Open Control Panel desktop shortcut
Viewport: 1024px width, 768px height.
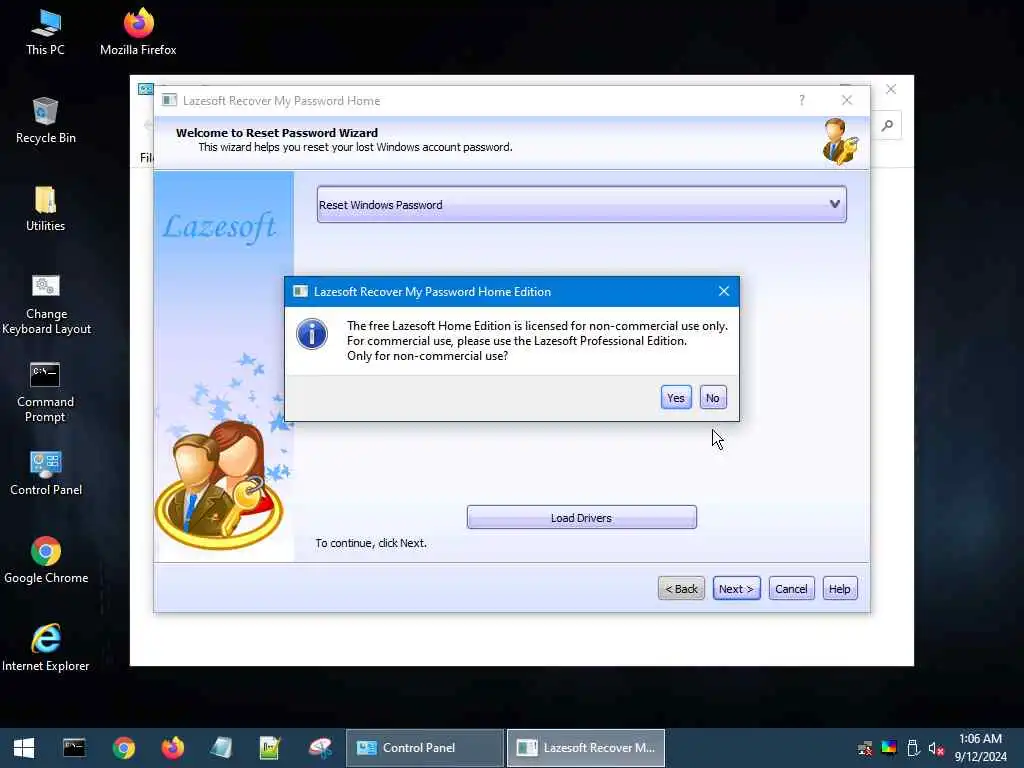pos(46,473)
